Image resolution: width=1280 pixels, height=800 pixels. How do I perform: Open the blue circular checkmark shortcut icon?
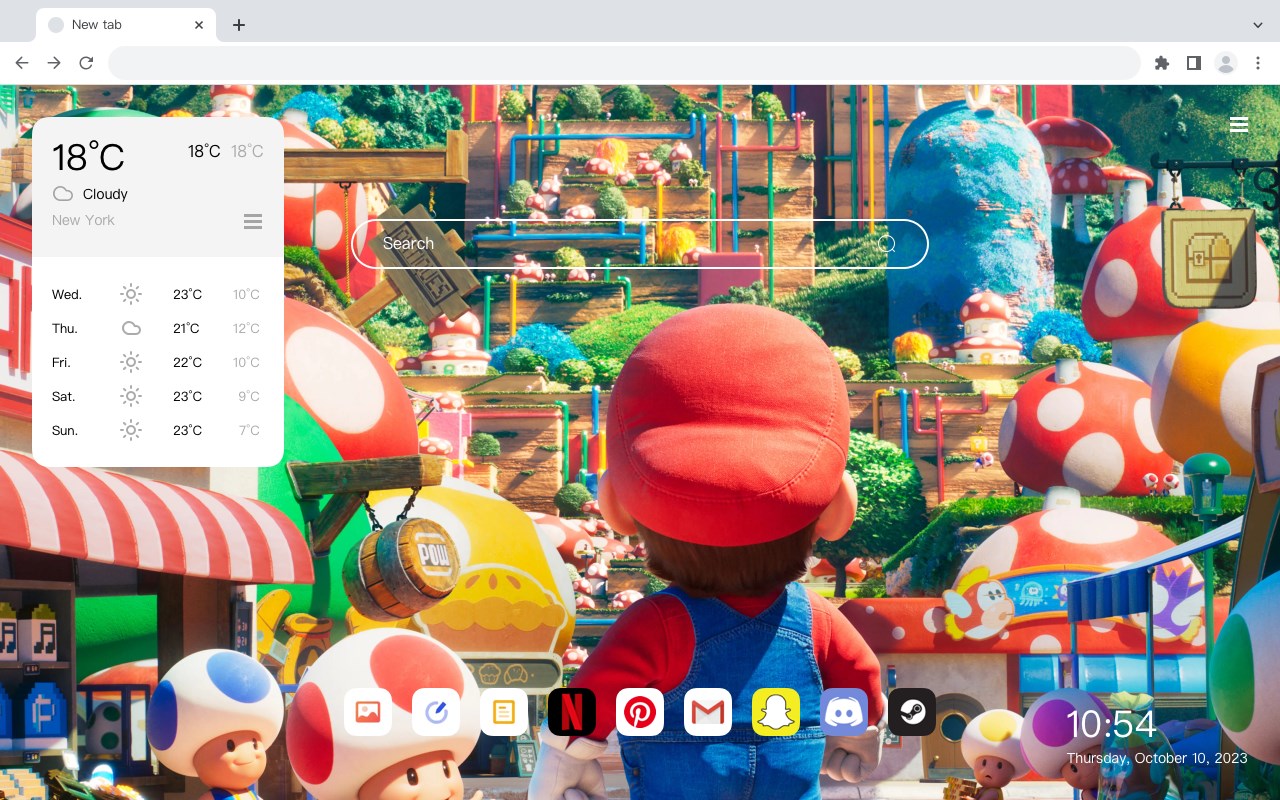click(x=436, y=712)
